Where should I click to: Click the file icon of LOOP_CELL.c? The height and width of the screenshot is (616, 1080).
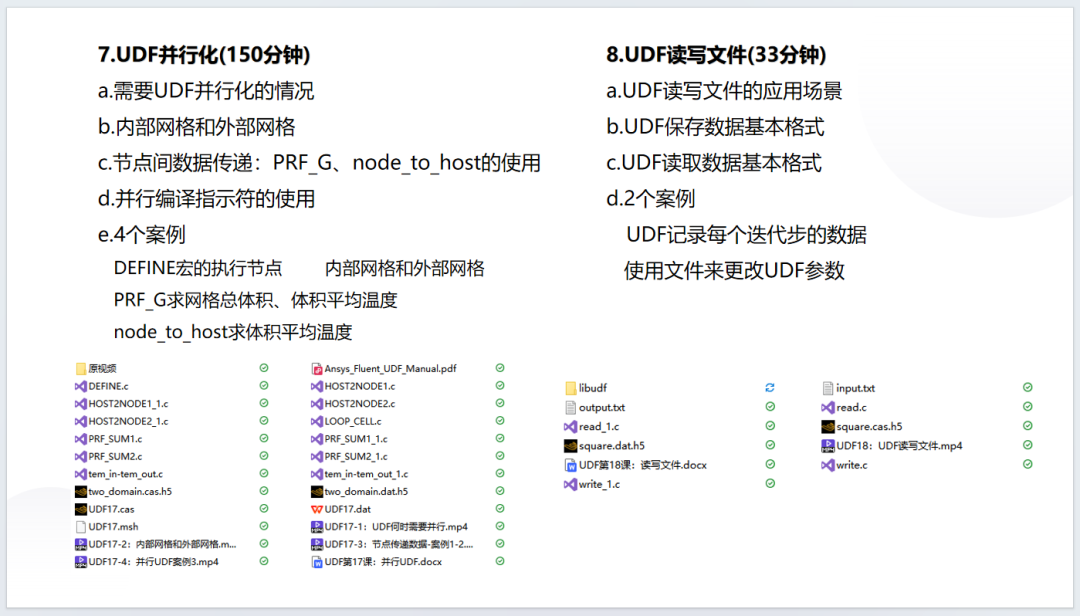click(317, 421)
